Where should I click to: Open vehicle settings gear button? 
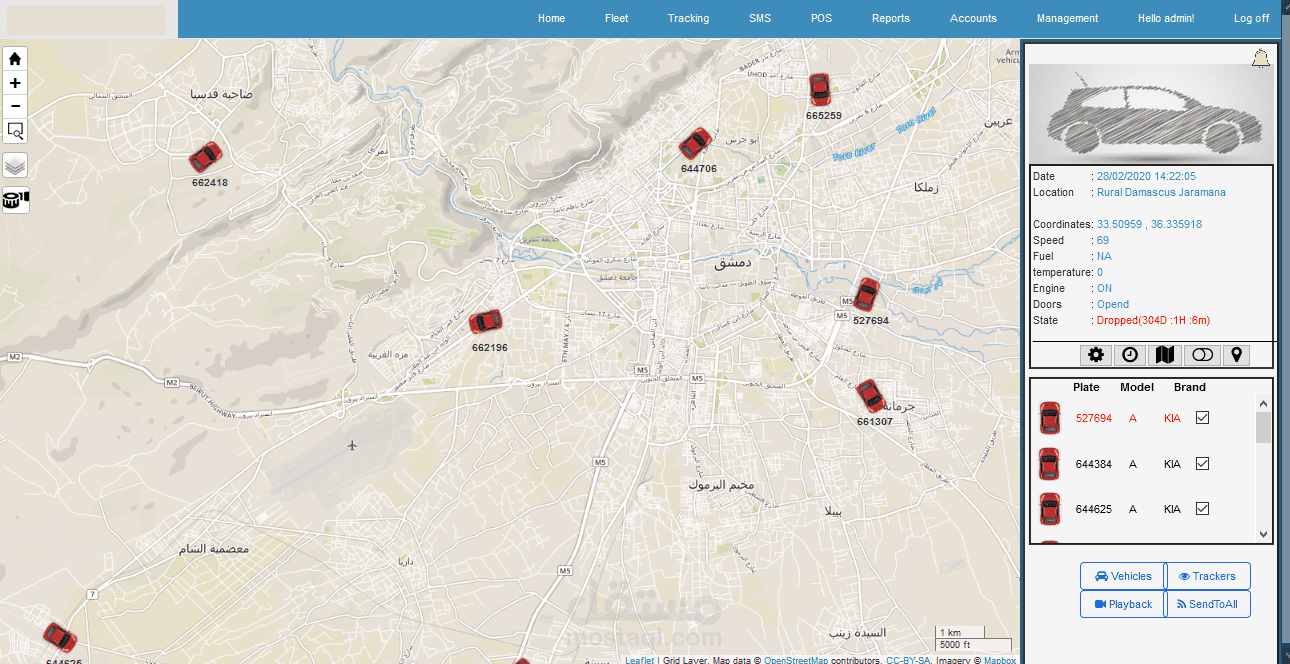[x=1096, y=355]
